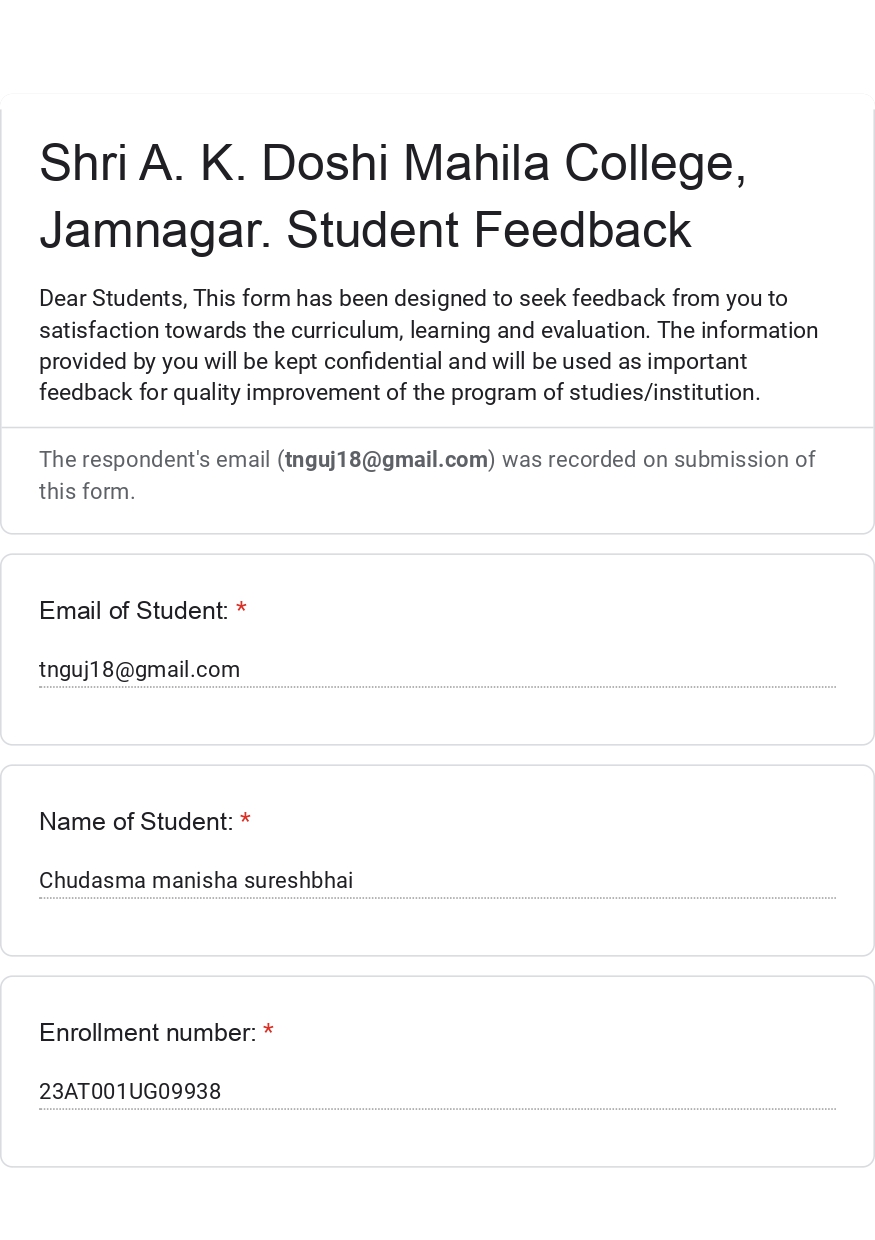Click the 'Chudasma manisha sureshbhai' name text
This screenshot has height=1240, width=875.
point(196,881)
